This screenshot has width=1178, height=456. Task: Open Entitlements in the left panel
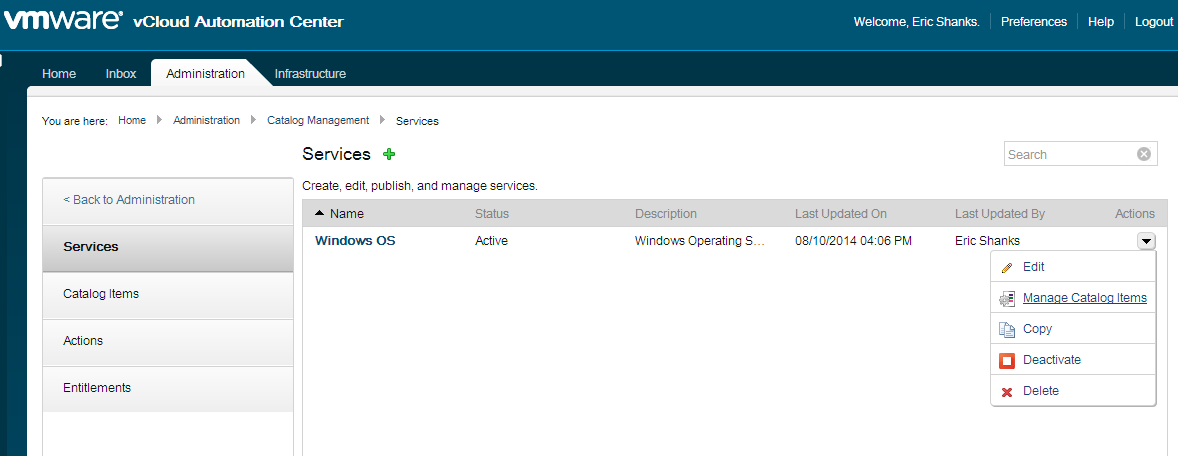(x=97, y=388)
